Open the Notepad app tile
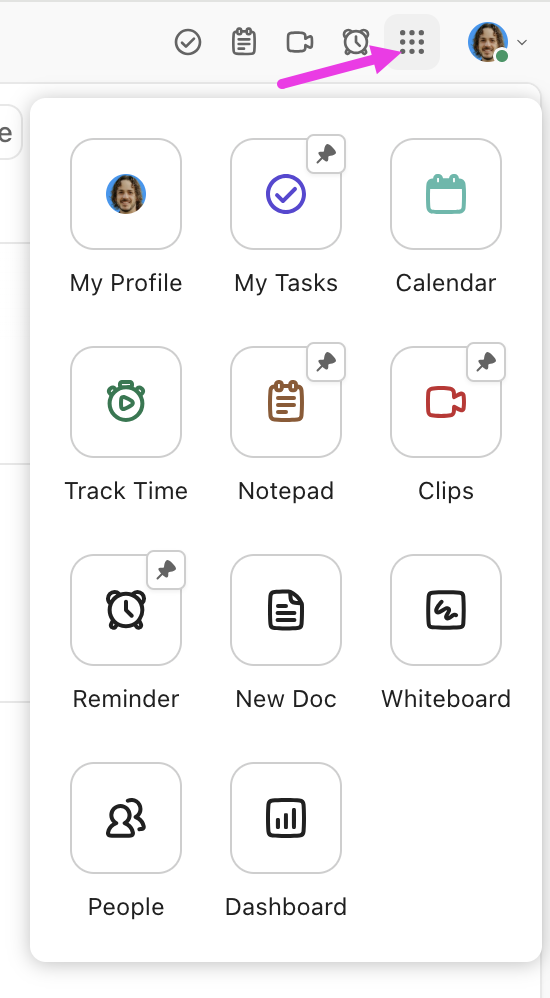The width and height of the screenshot is (550, 998). coord(286,402)
